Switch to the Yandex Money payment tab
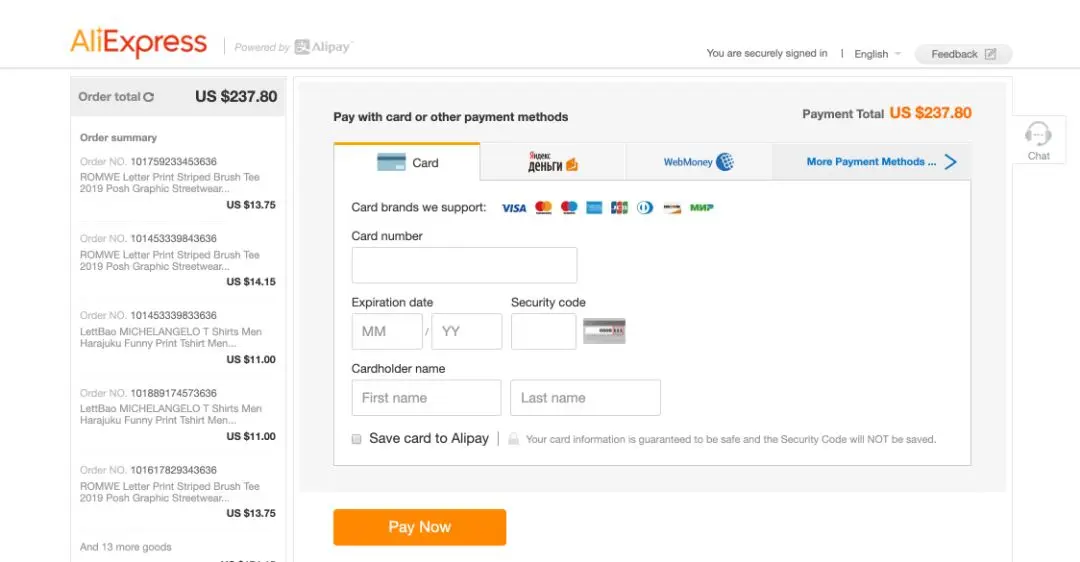1080x562 pixels. click(553, 162)
